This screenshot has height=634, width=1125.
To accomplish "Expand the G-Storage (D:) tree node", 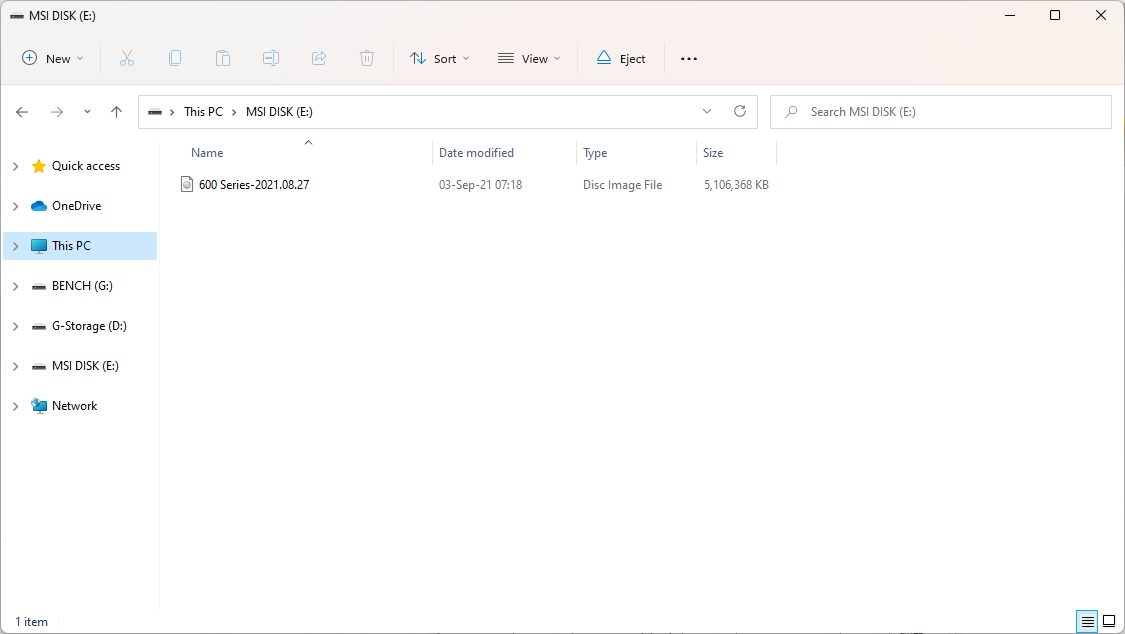I will click(16, 326).
